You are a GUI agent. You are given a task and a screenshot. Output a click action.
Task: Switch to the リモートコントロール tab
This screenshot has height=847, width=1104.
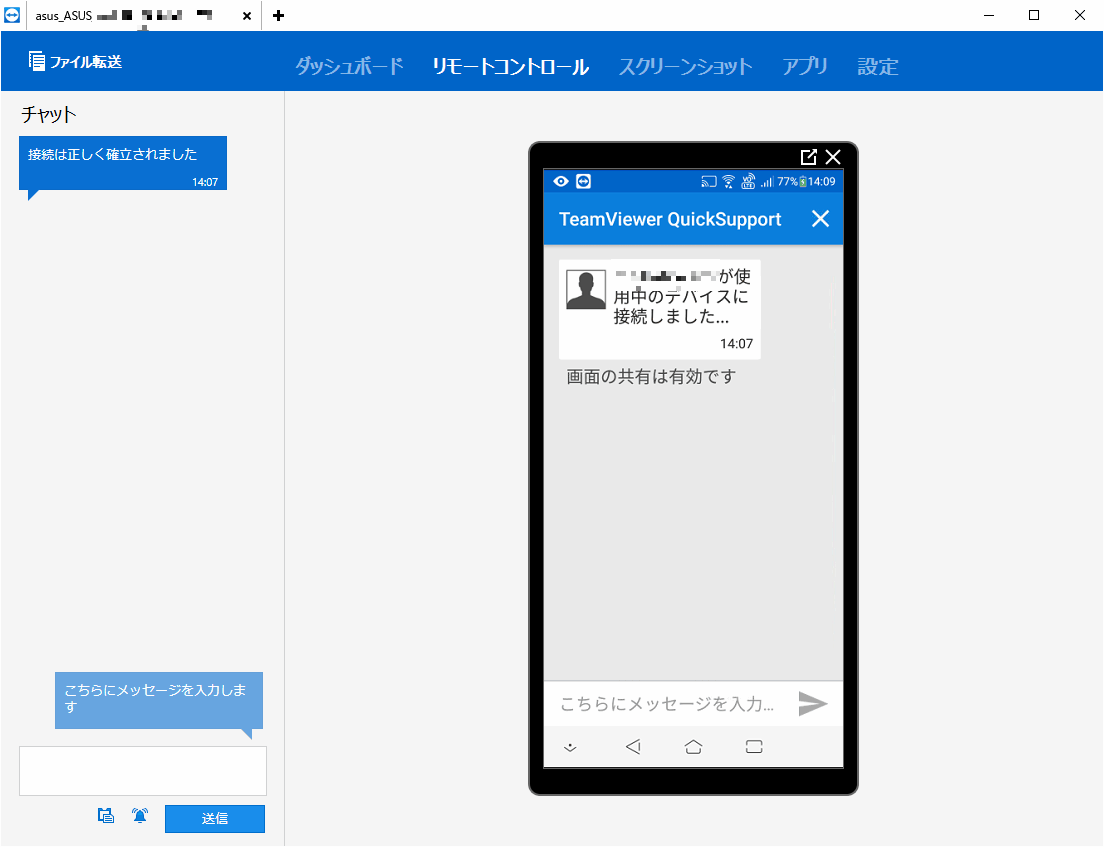tap(510, 66)
